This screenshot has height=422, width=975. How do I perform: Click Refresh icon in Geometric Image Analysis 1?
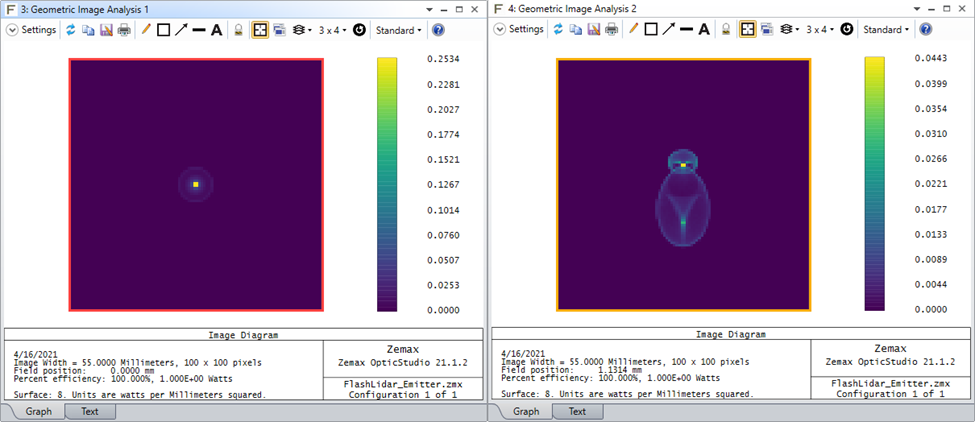[x=71, y=30]
